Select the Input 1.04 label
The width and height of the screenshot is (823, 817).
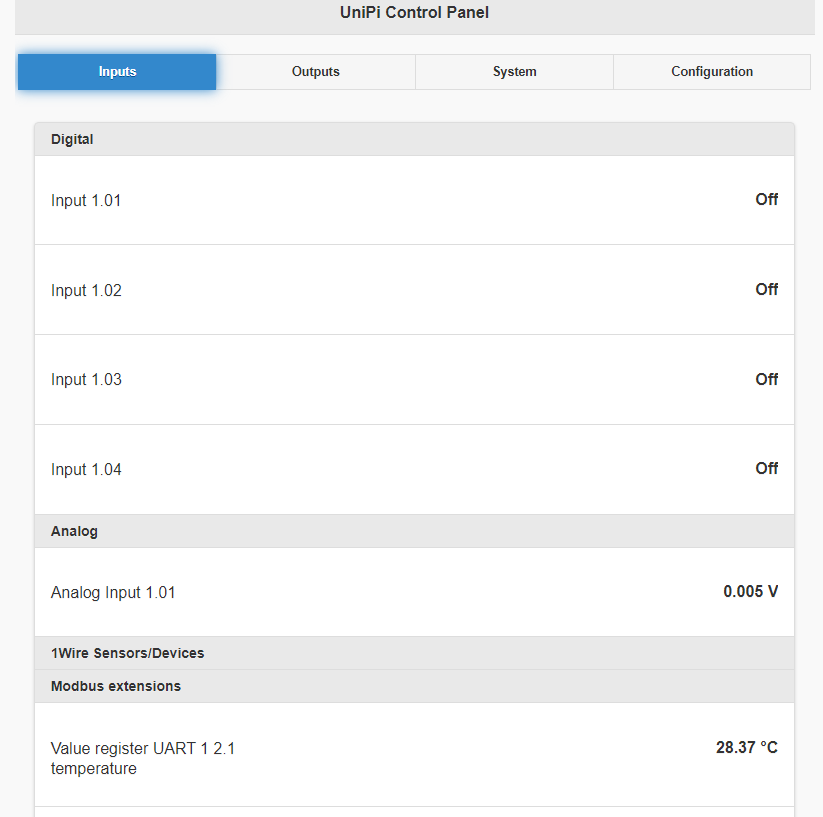click(x=86, y=470)
